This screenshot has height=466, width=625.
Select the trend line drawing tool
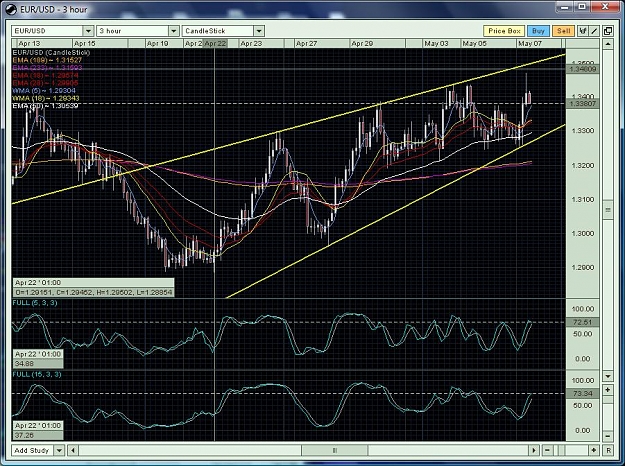[594, 31]
